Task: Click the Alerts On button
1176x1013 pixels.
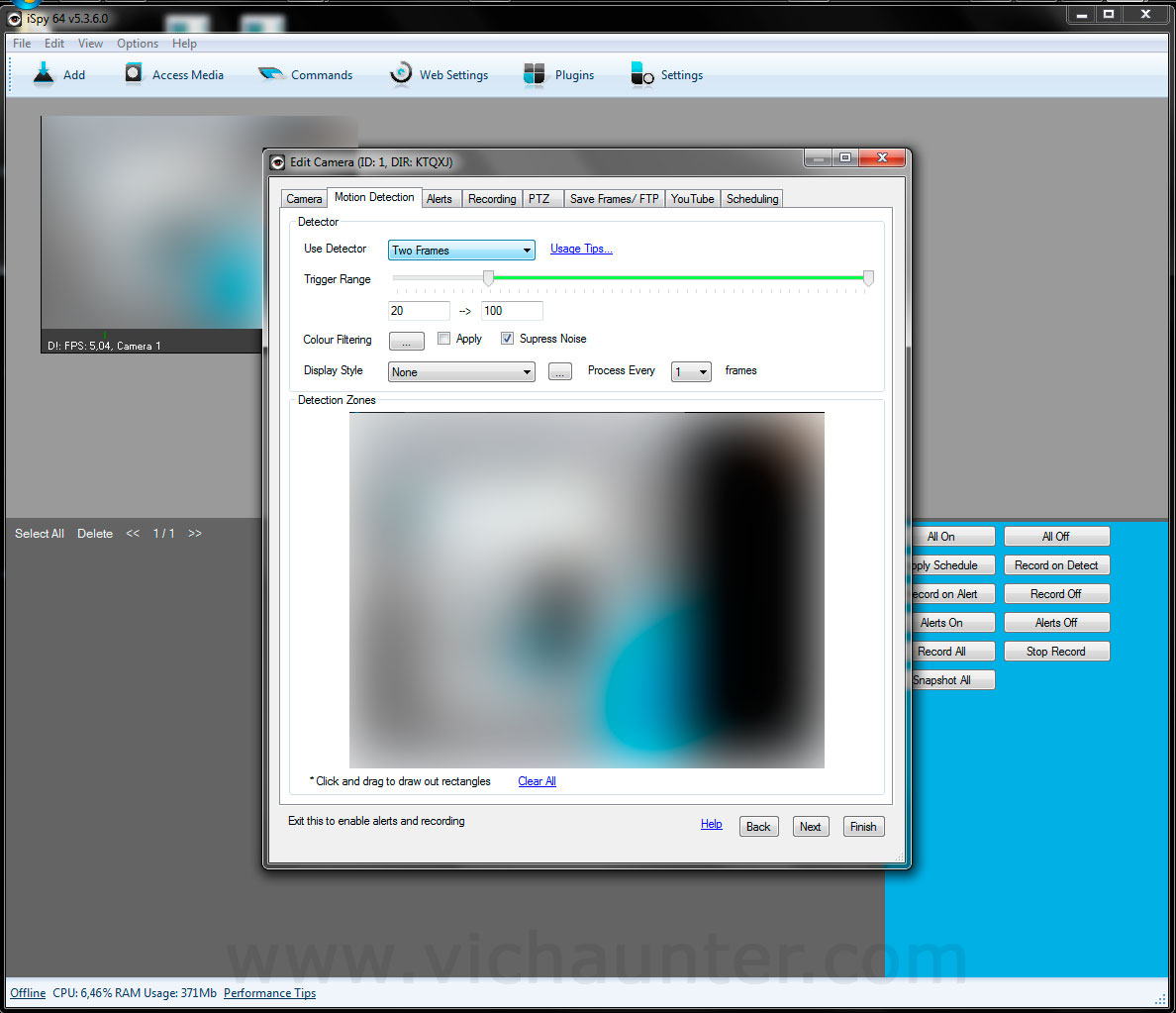Action: click(951, 623)
